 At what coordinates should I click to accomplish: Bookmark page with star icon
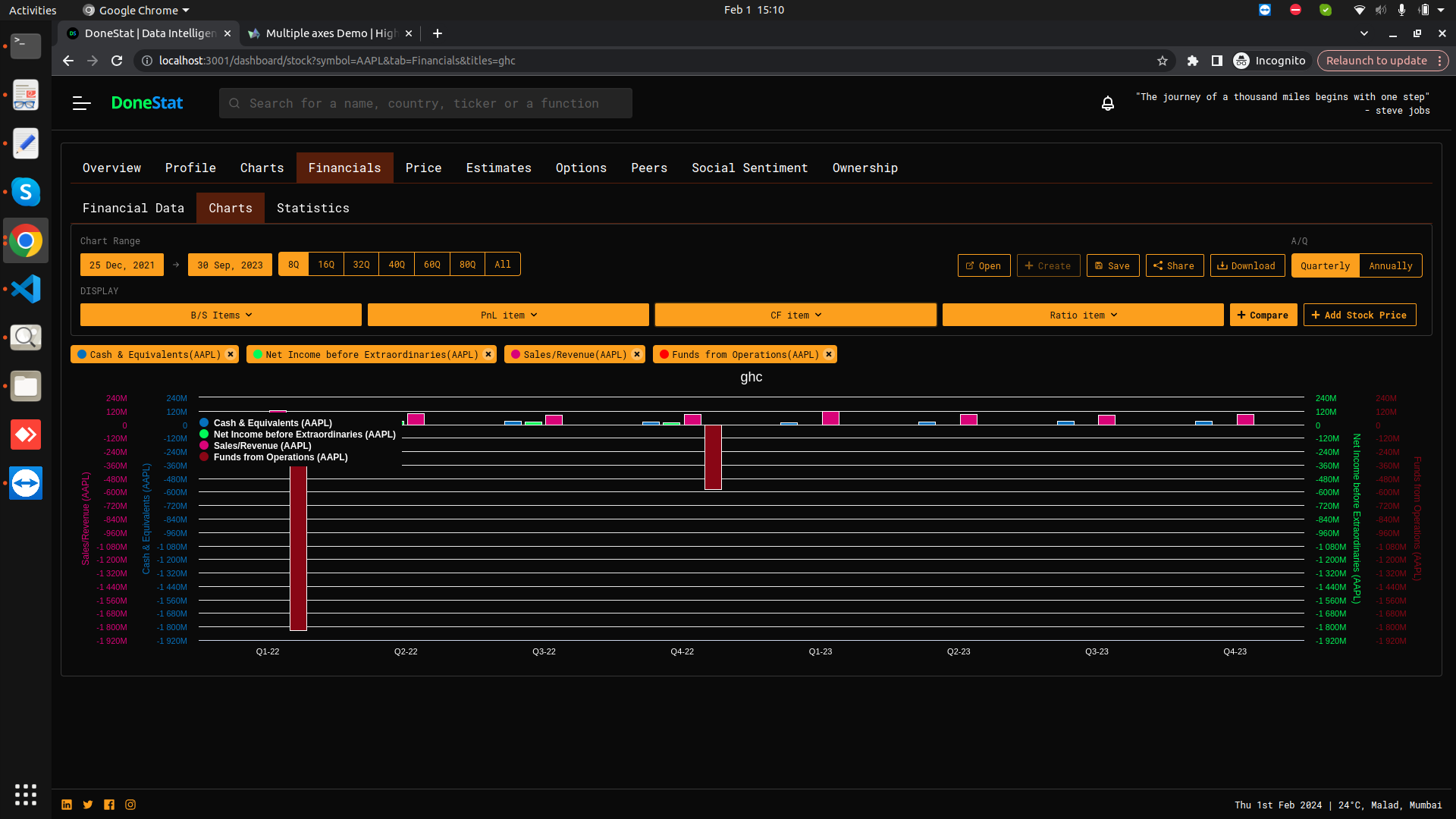(1162, 61)
